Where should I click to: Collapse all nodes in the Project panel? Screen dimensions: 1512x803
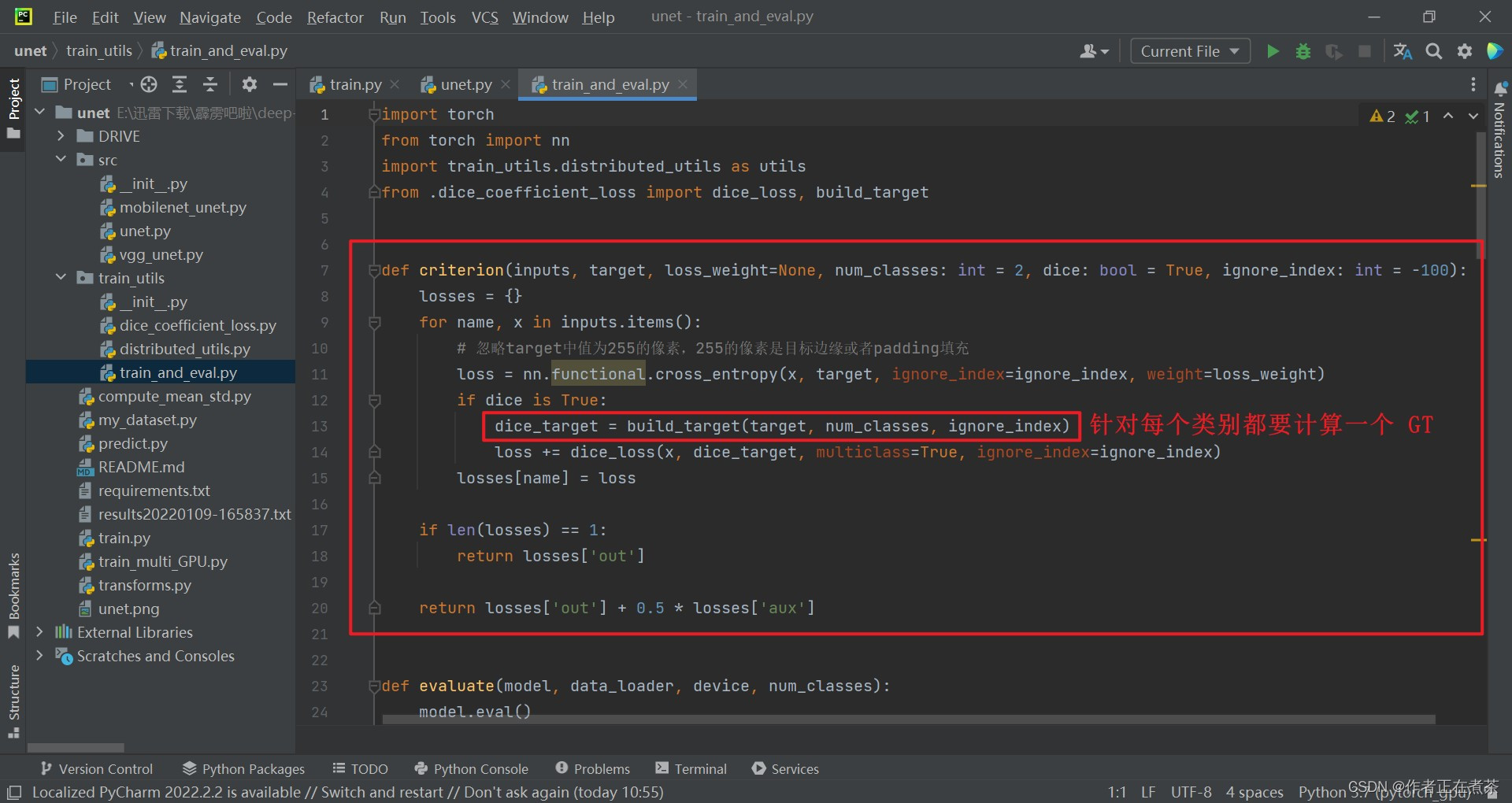[210, 84]
